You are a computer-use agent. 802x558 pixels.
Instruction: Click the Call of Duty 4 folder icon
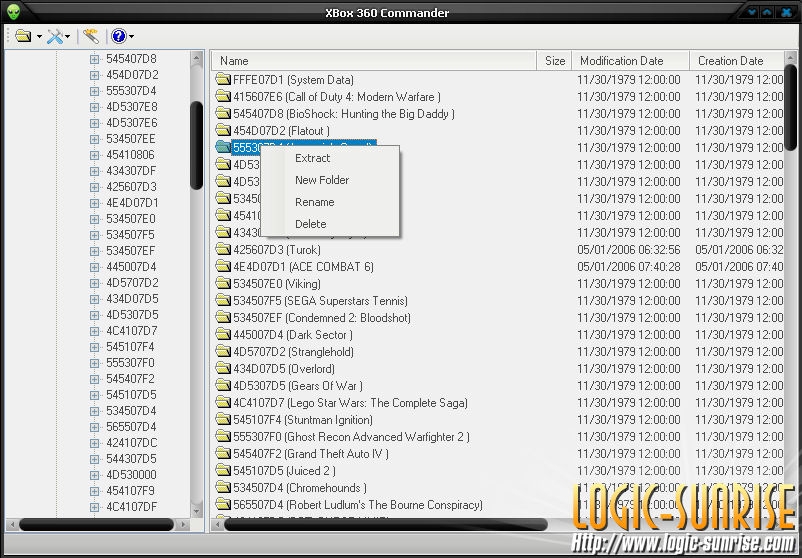(x=223, y=96)
